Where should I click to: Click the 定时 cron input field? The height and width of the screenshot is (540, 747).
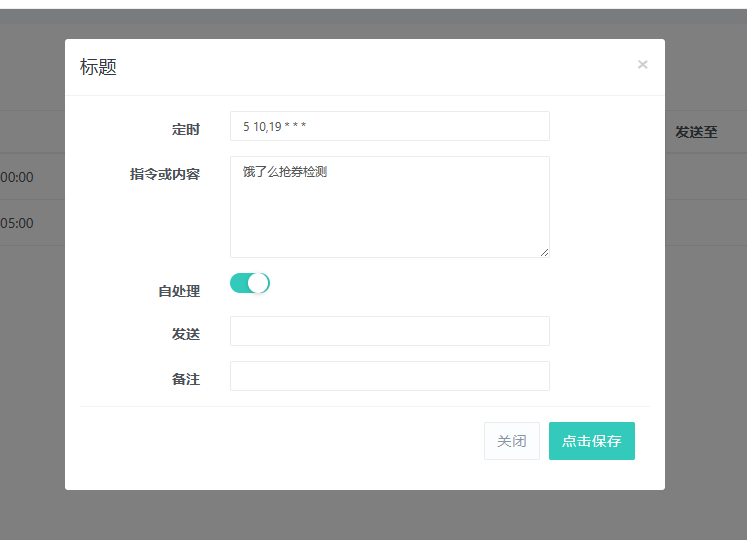[x=390, y=126]
